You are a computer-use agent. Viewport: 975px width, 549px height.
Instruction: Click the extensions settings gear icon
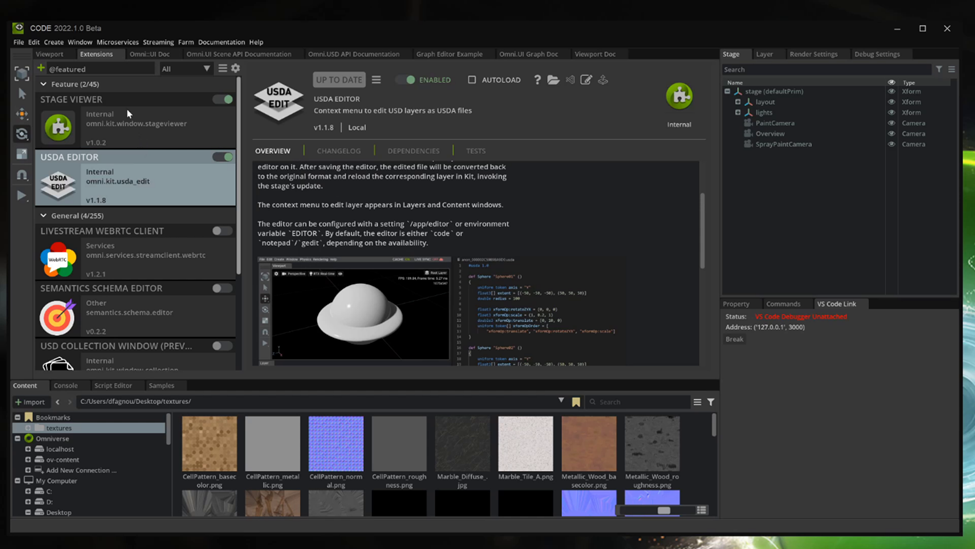236,69
